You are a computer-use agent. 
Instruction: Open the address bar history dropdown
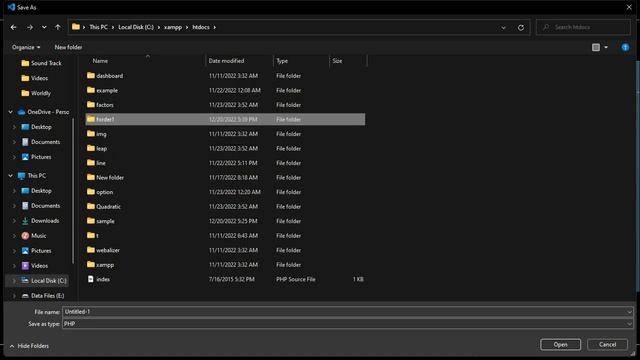pyautogui.click(x=503, y=27)
